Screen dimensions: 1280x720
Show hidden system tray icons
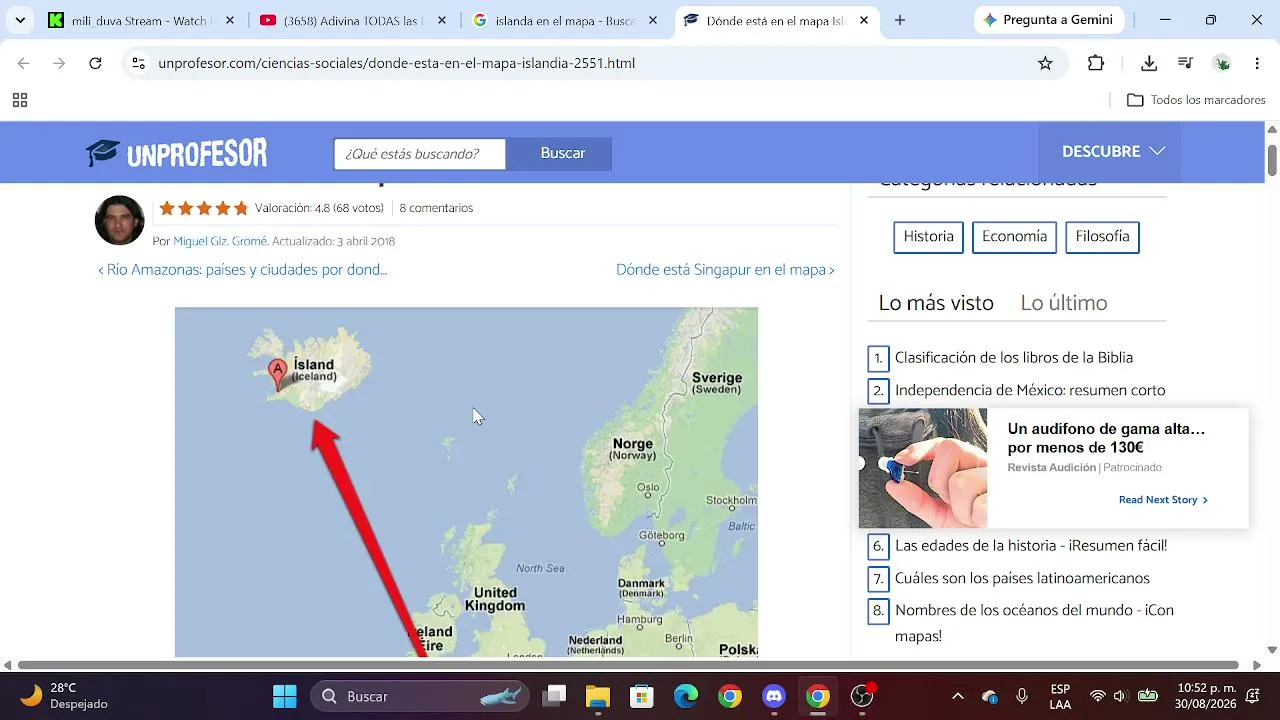(x=958, y=696)
